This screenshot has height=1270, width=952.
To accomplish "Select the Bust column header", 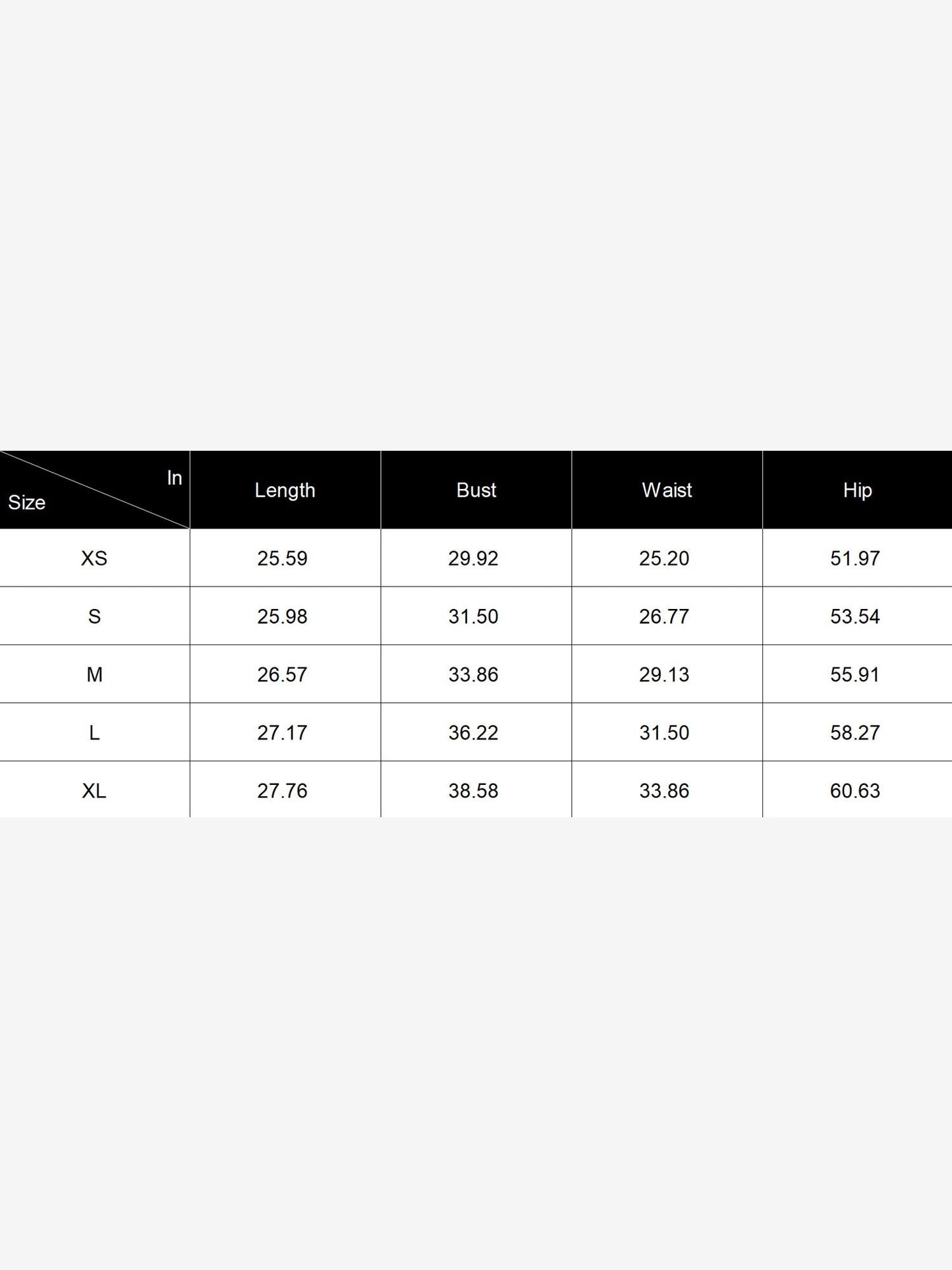I will (476, 490).
